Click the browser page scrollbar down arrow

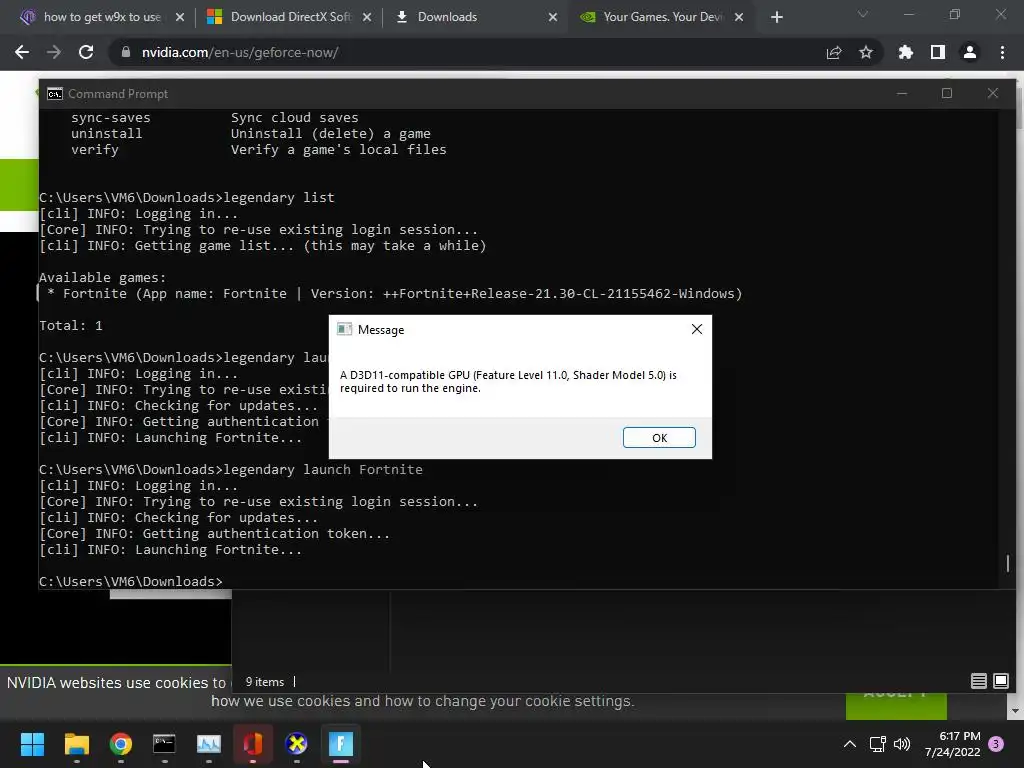point(1015,711)
